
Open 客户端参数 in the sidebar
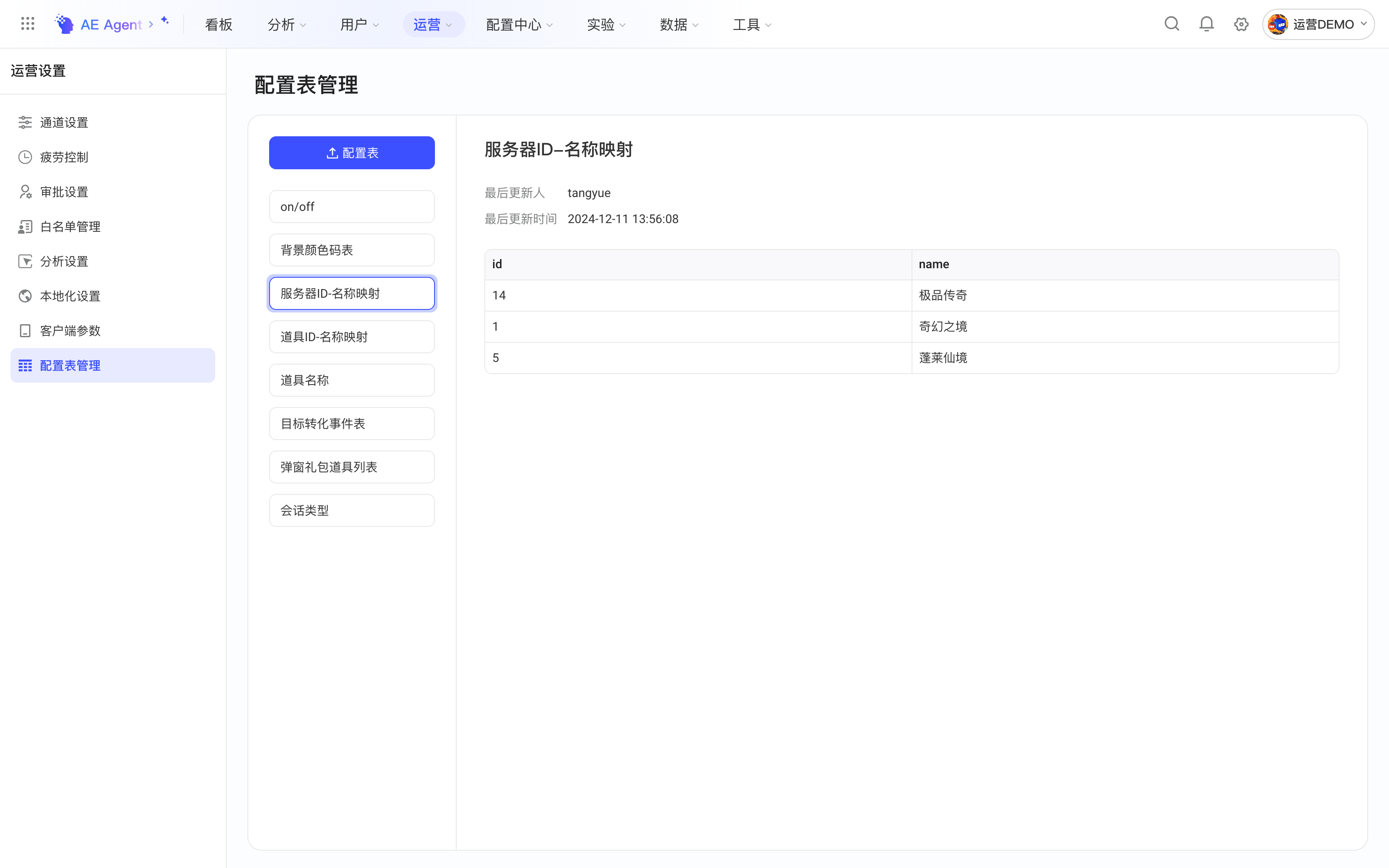pos(112,331)
